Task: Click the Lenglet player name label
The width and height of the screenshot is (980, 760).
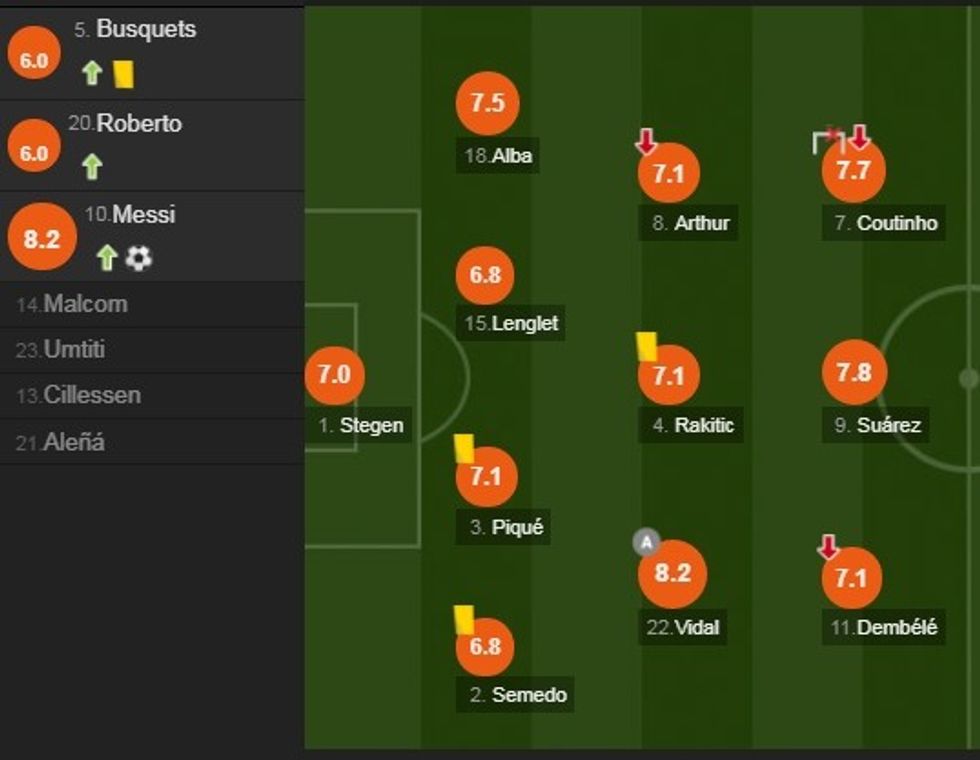Action: [525, 323]
